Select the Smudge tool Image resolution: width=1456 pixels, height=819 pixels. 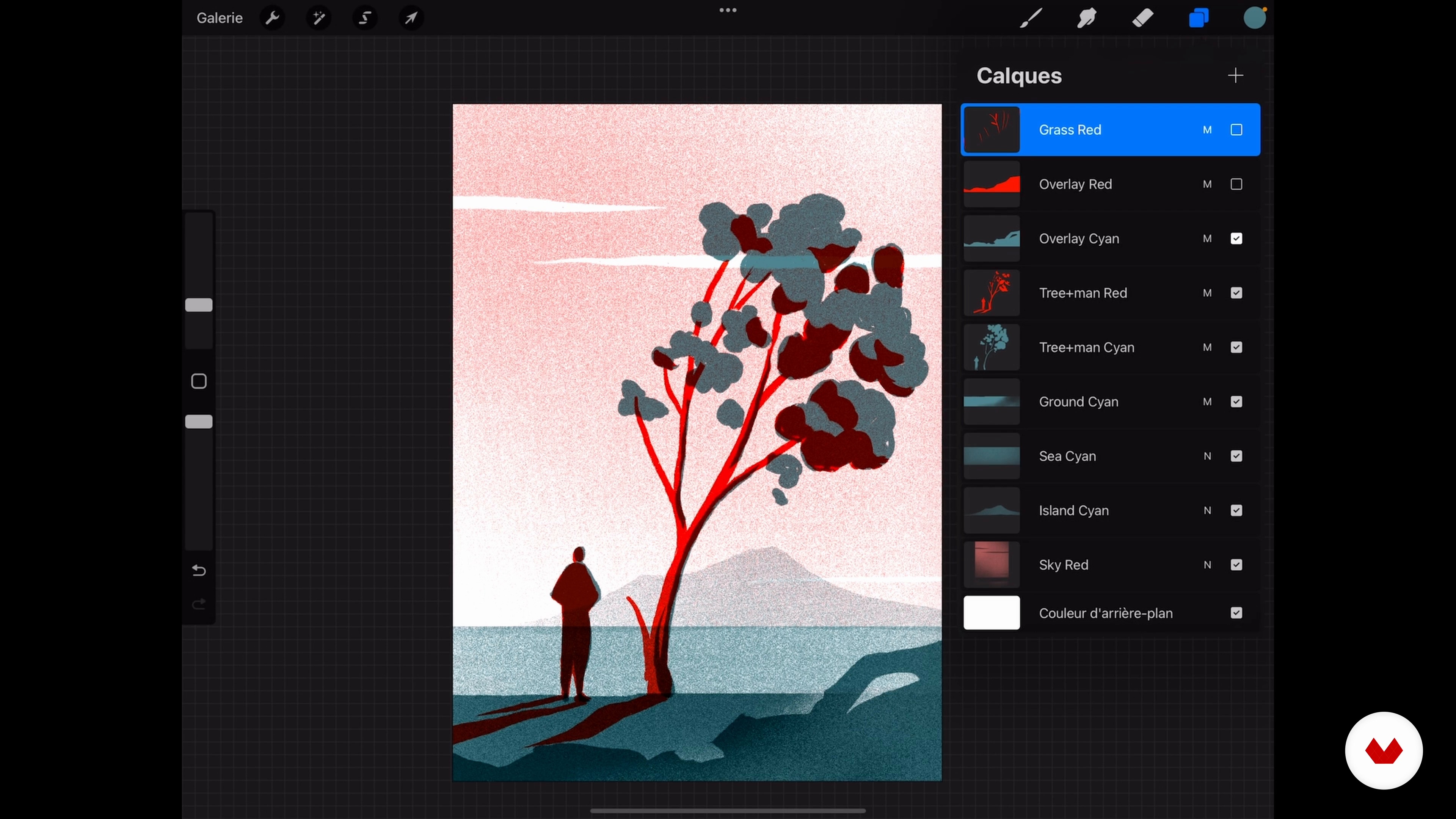click(1086, 18)
